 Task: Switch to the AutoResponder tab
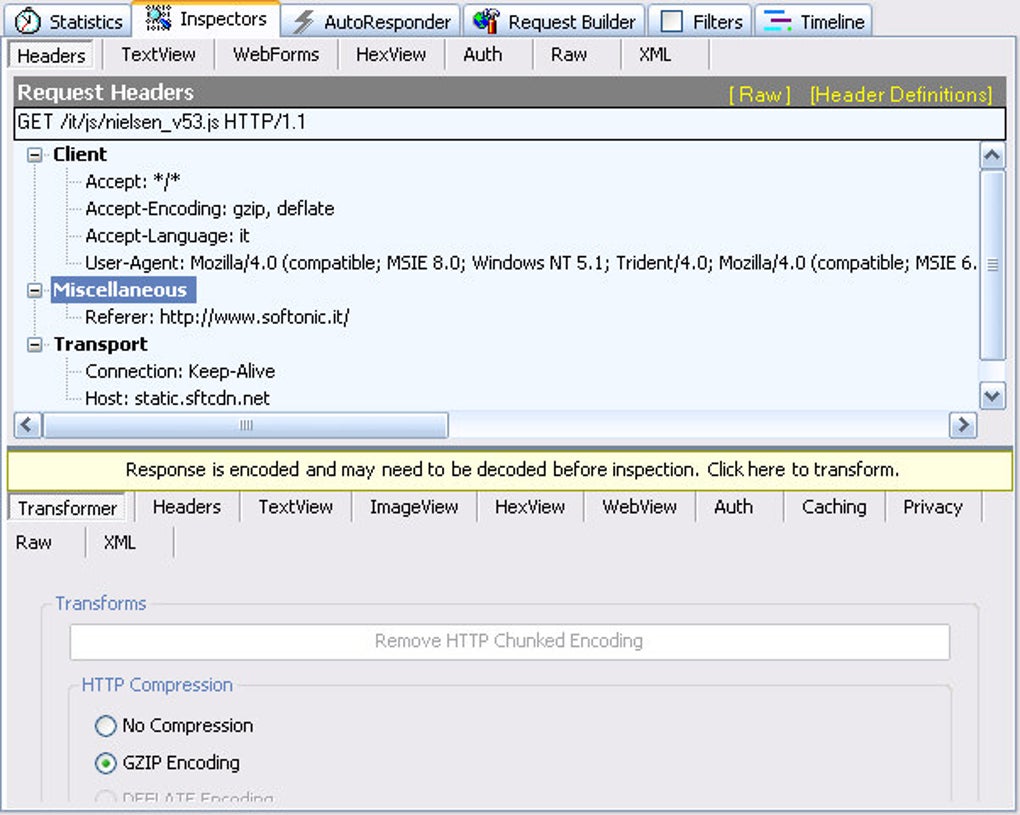[x=371, y=21]
